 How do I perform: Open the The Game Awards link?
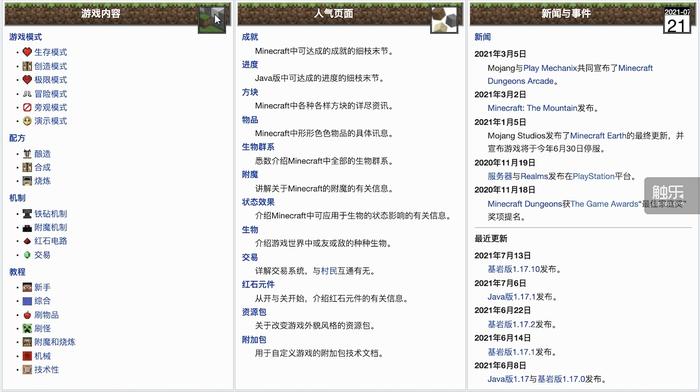point(604,204)
